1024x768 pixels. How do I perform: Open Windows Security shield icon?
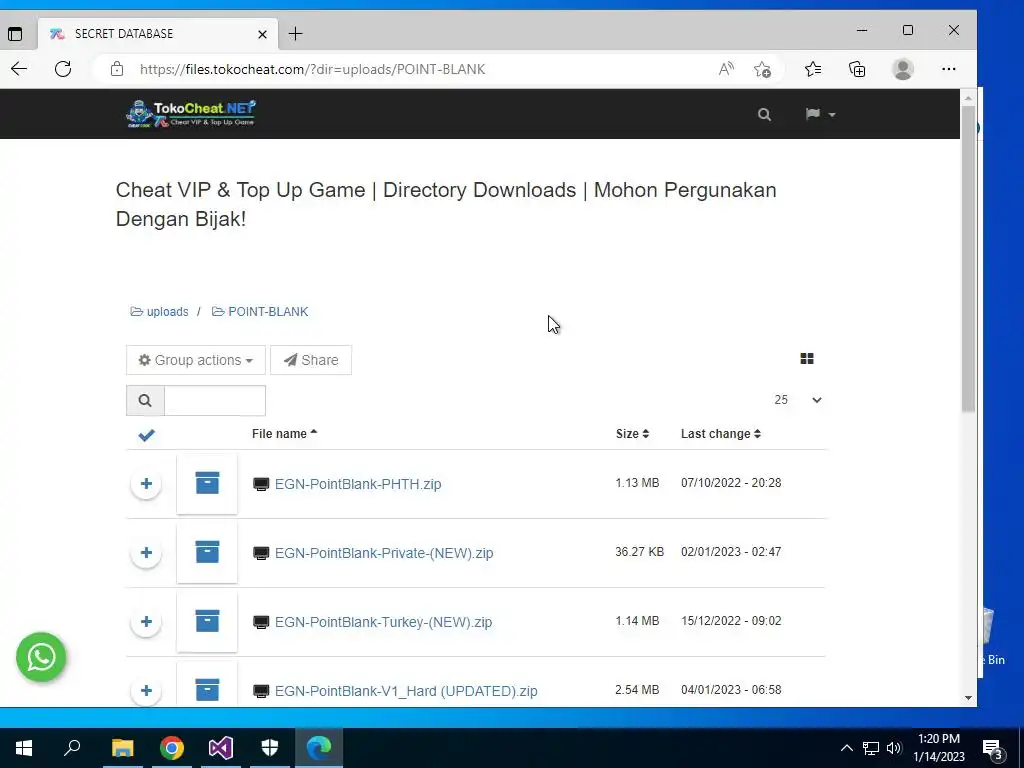[270, 748]
